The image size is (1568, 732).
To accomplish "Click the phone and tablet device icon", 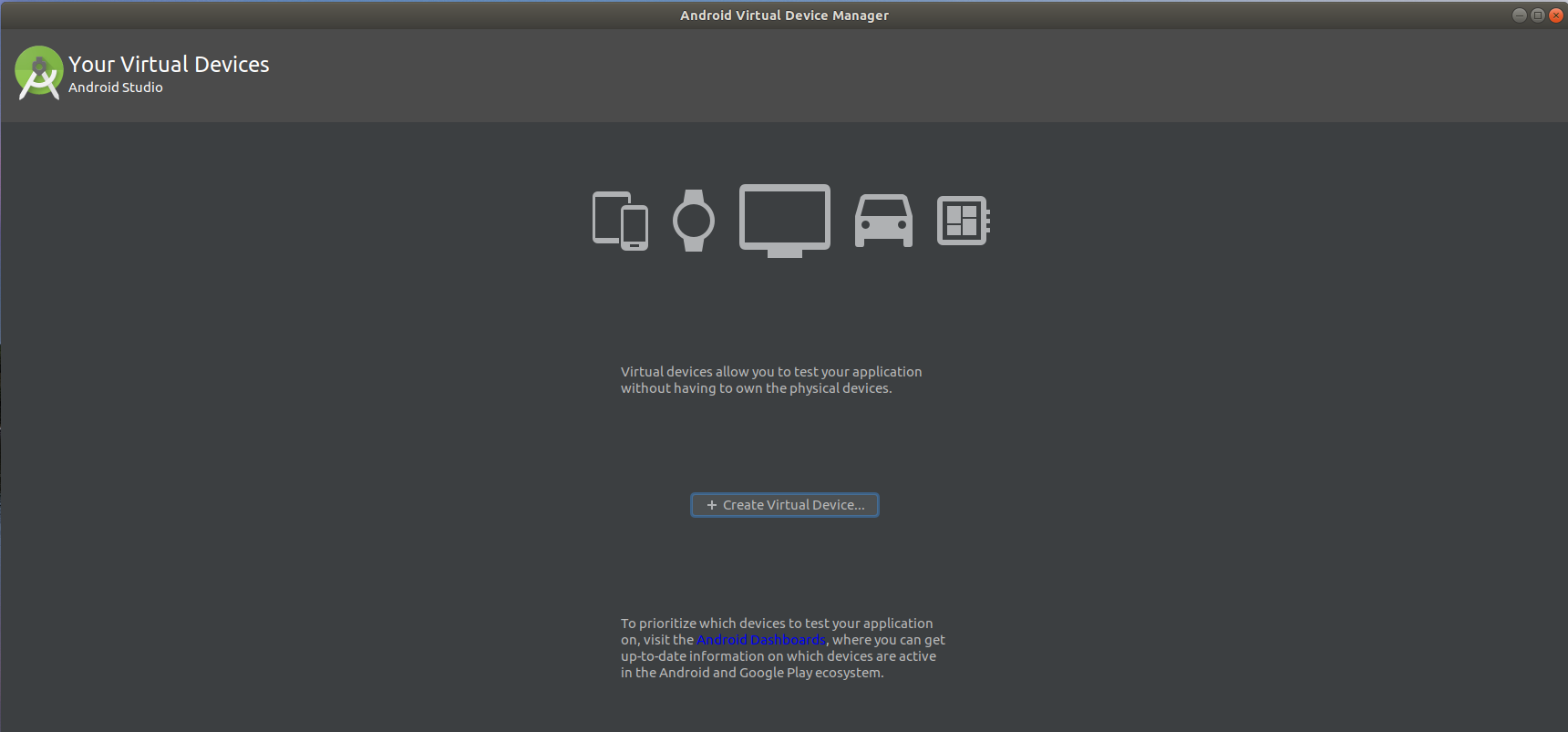I will point(620,221).
